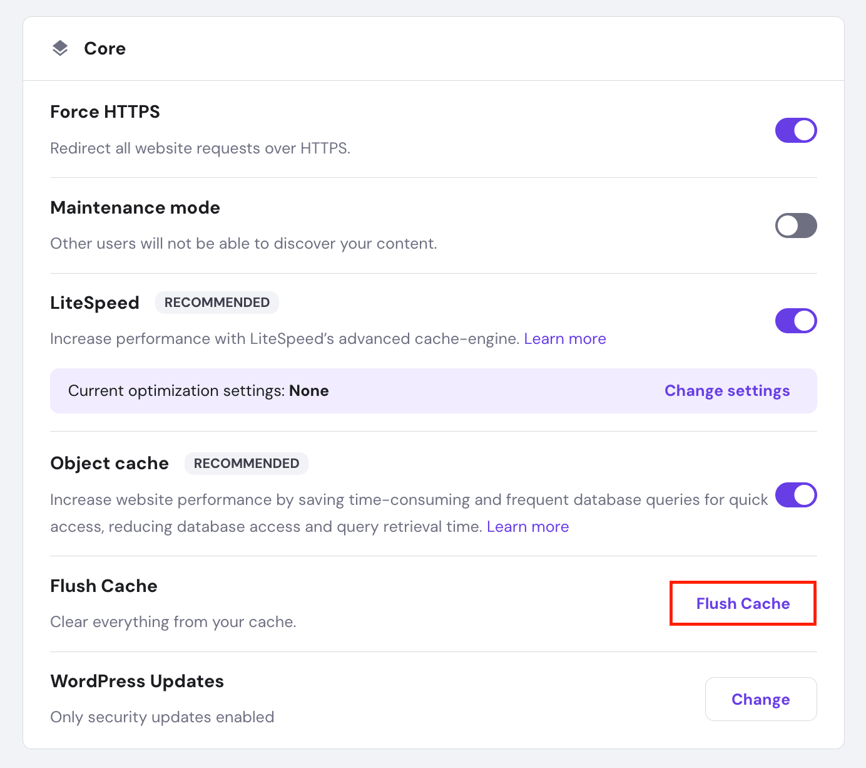The image size is (866, 768).
Task: Disable the Force HTTPS toggle
Action: (795, 130)
